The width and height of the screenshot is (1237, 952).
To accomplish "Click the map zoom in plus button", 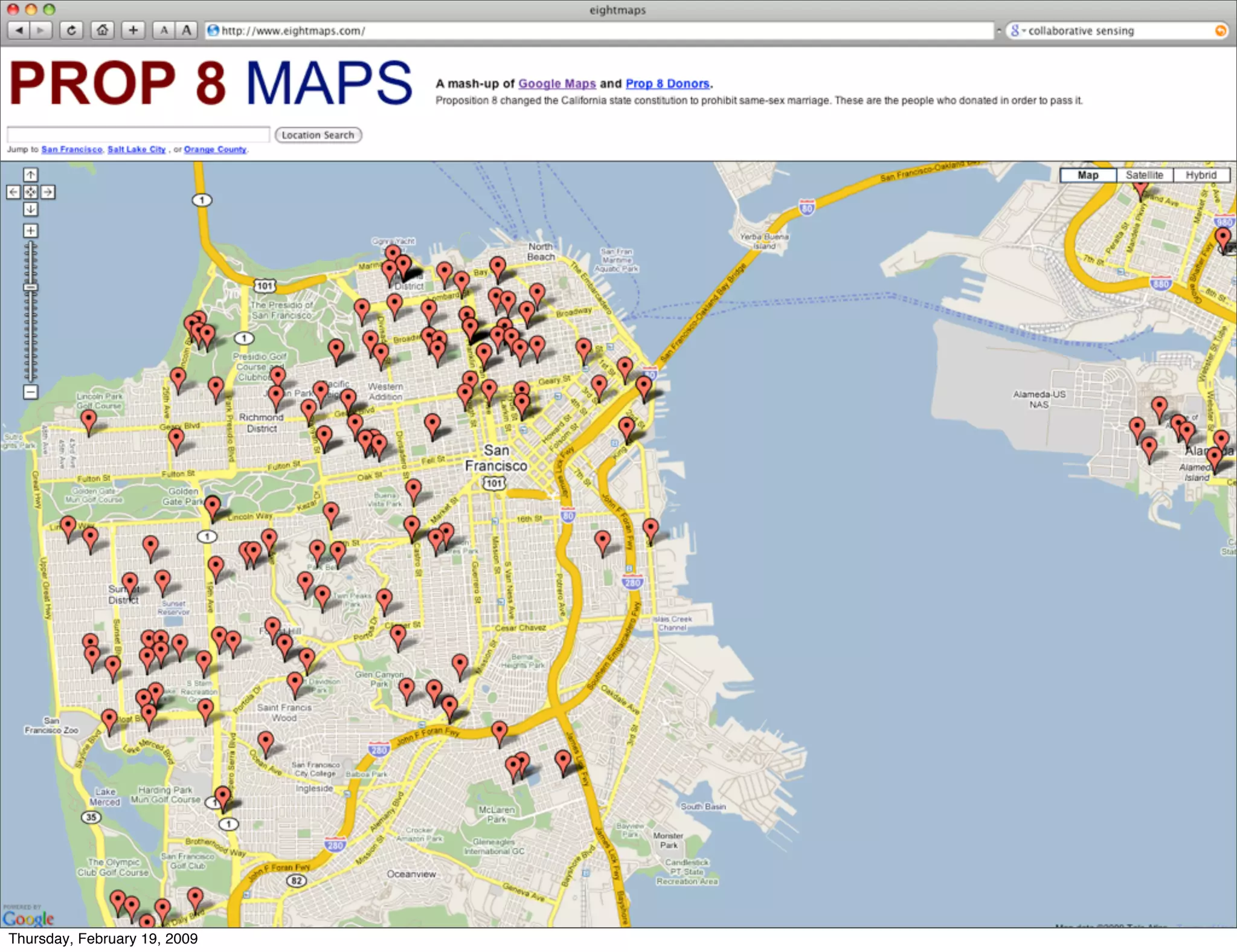I will tap(30, 231).
